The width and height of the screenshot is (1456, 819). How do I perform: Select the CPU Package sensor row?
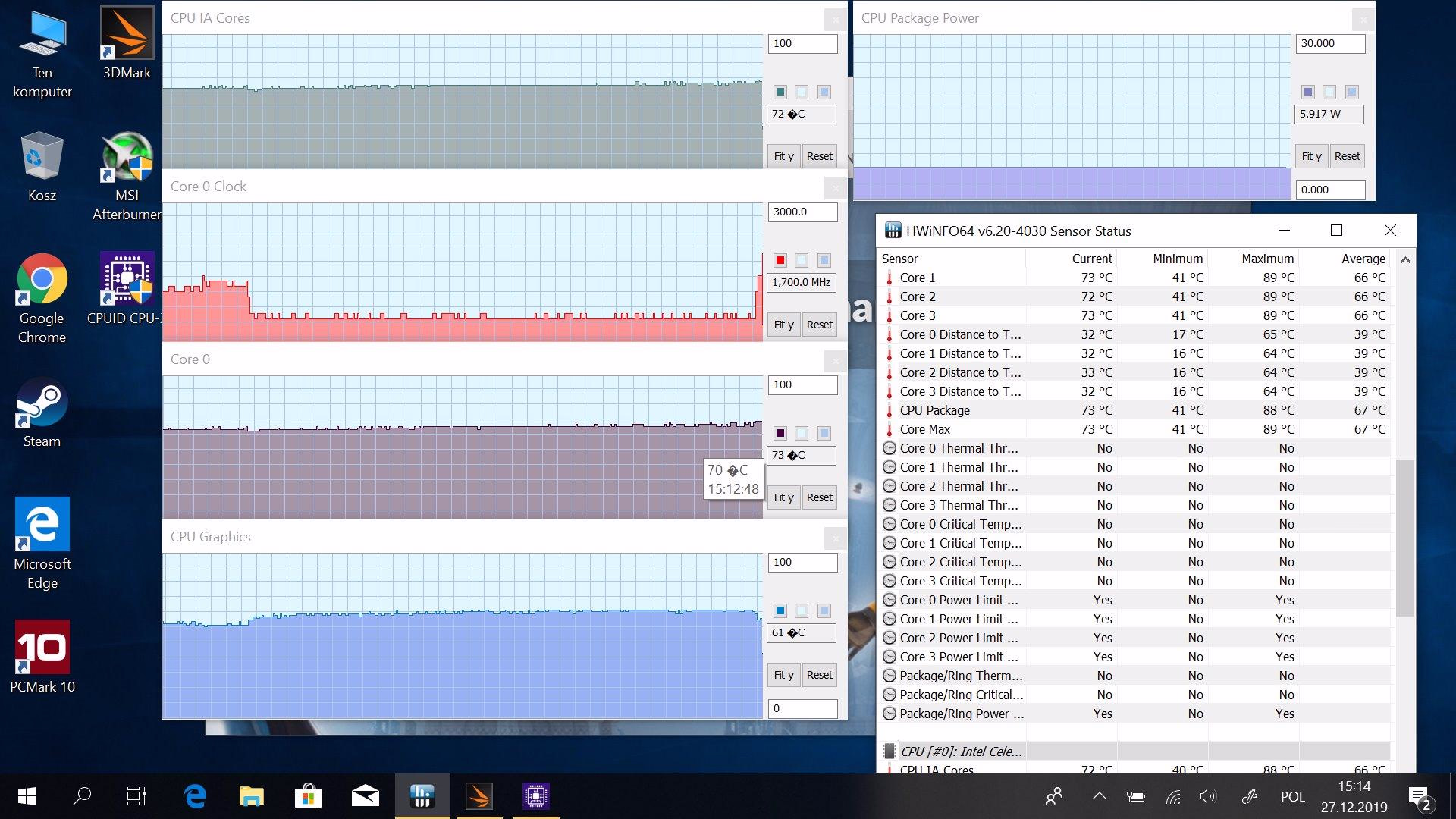click(x=934, y=410)
